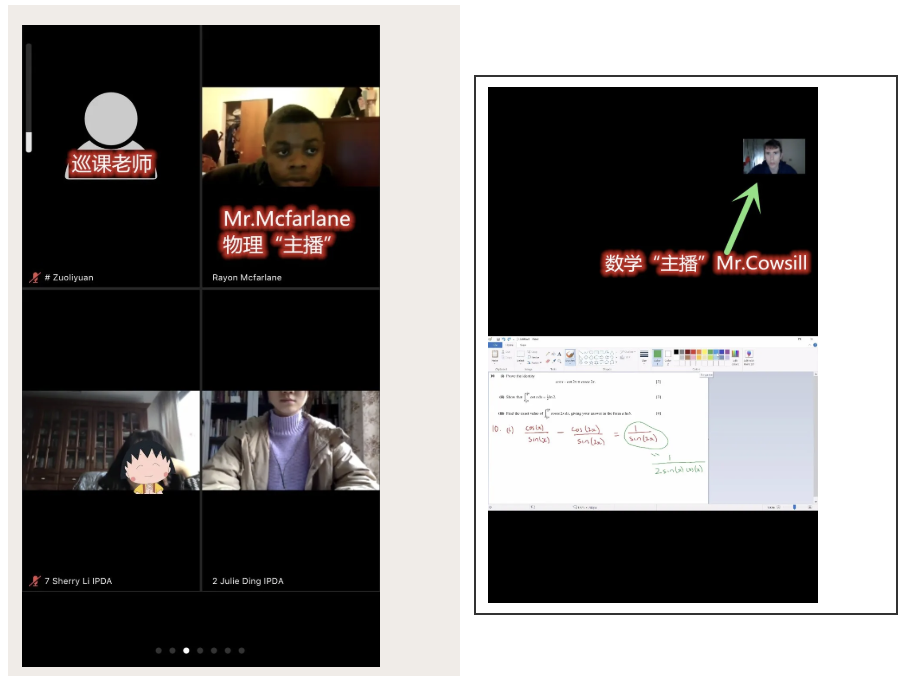Pick the black color from palette

pos(678,351)
